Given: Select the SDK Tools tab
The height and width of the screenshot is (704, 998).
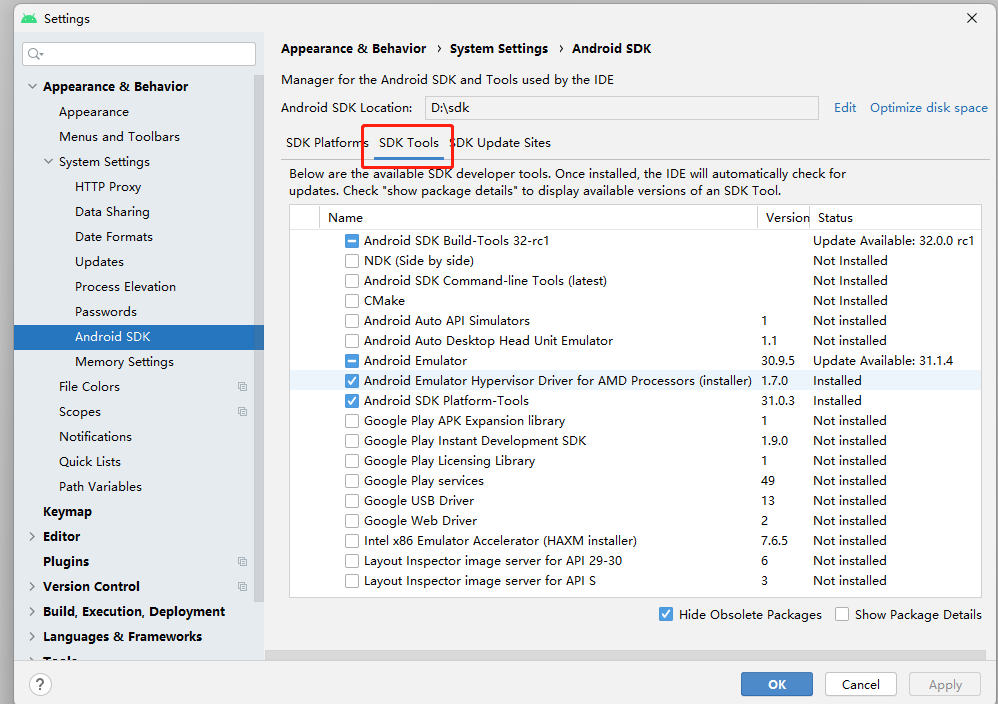Looking at the screenshot, I should point(409,143).
